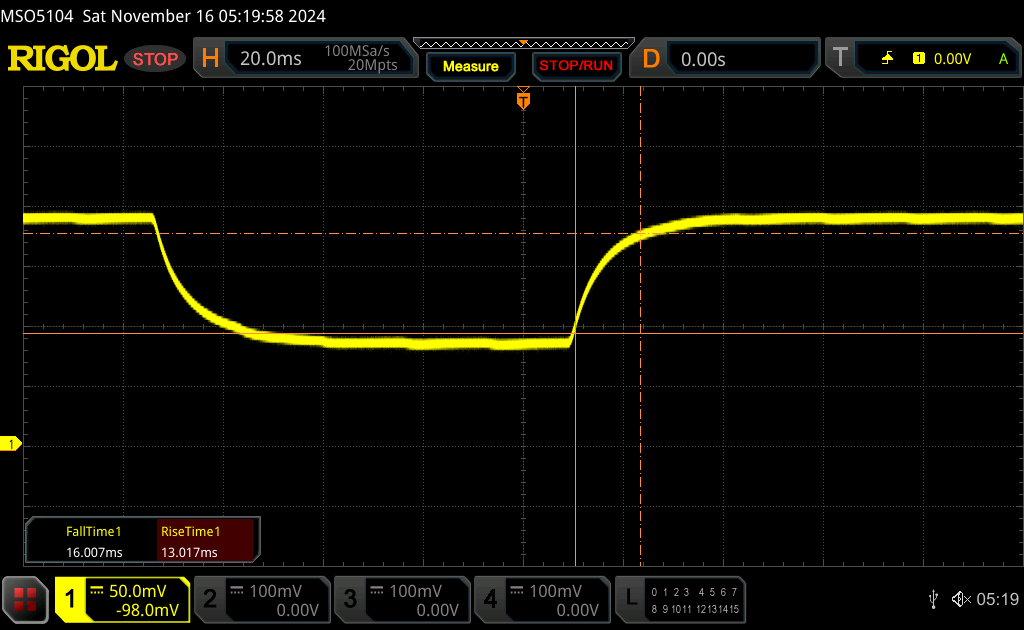
Task: Click the orange D delay icon
Action: click(651, 59)
